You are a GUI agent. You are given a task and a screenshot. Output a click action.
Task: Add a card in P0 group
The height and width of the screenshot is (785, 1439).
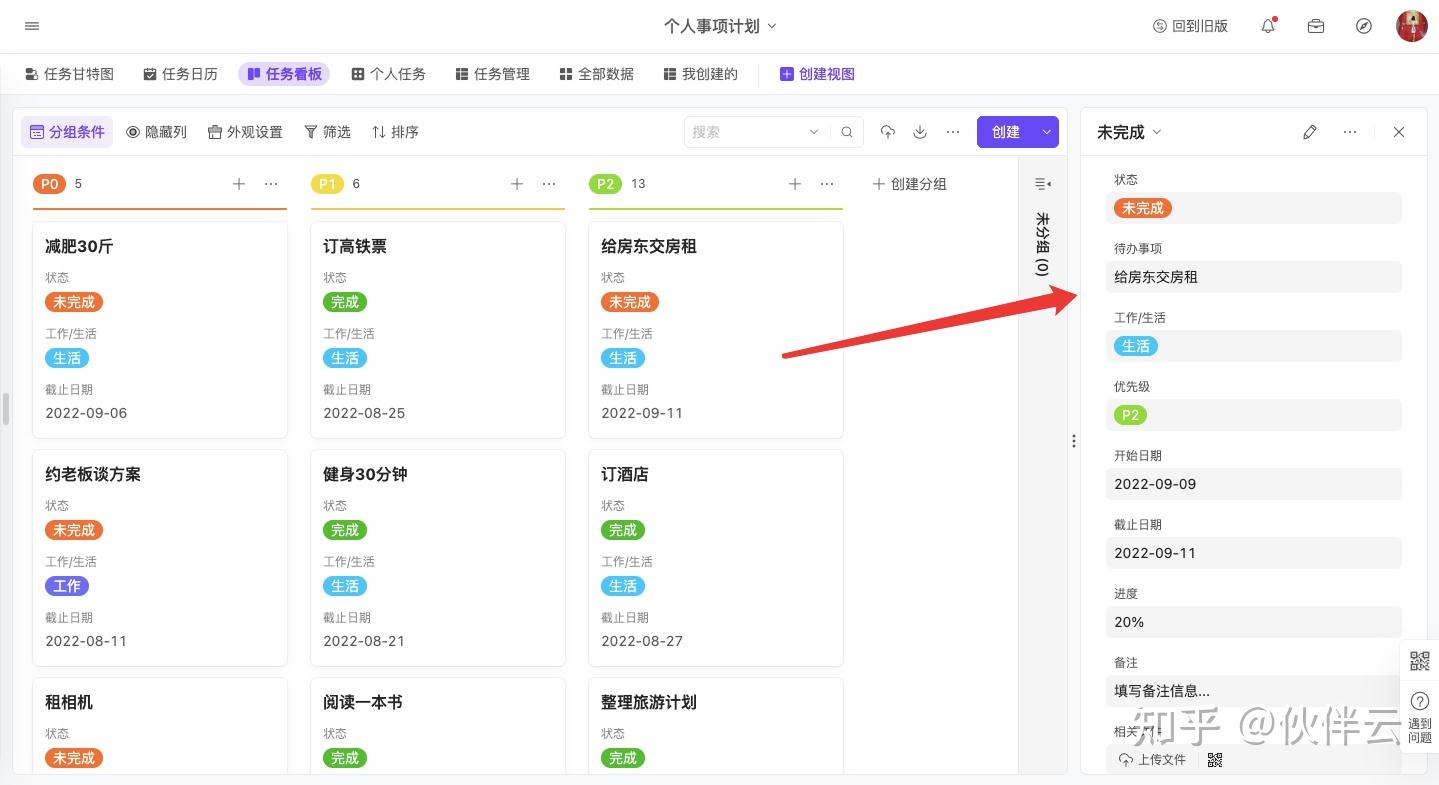(x=239, y=184)
